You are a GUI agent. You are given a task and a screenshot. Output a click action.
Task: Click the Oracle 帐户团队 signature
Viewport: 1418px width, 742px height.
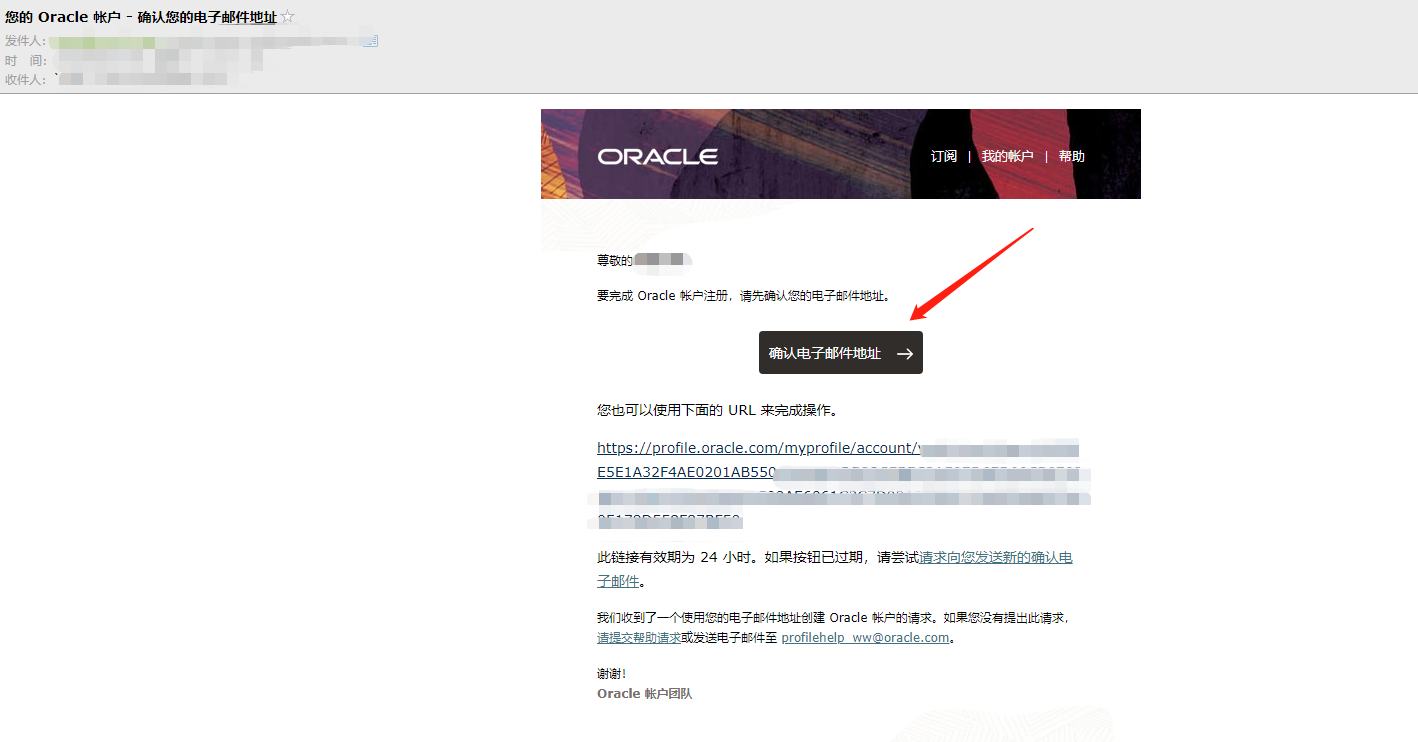coord(644,694)
